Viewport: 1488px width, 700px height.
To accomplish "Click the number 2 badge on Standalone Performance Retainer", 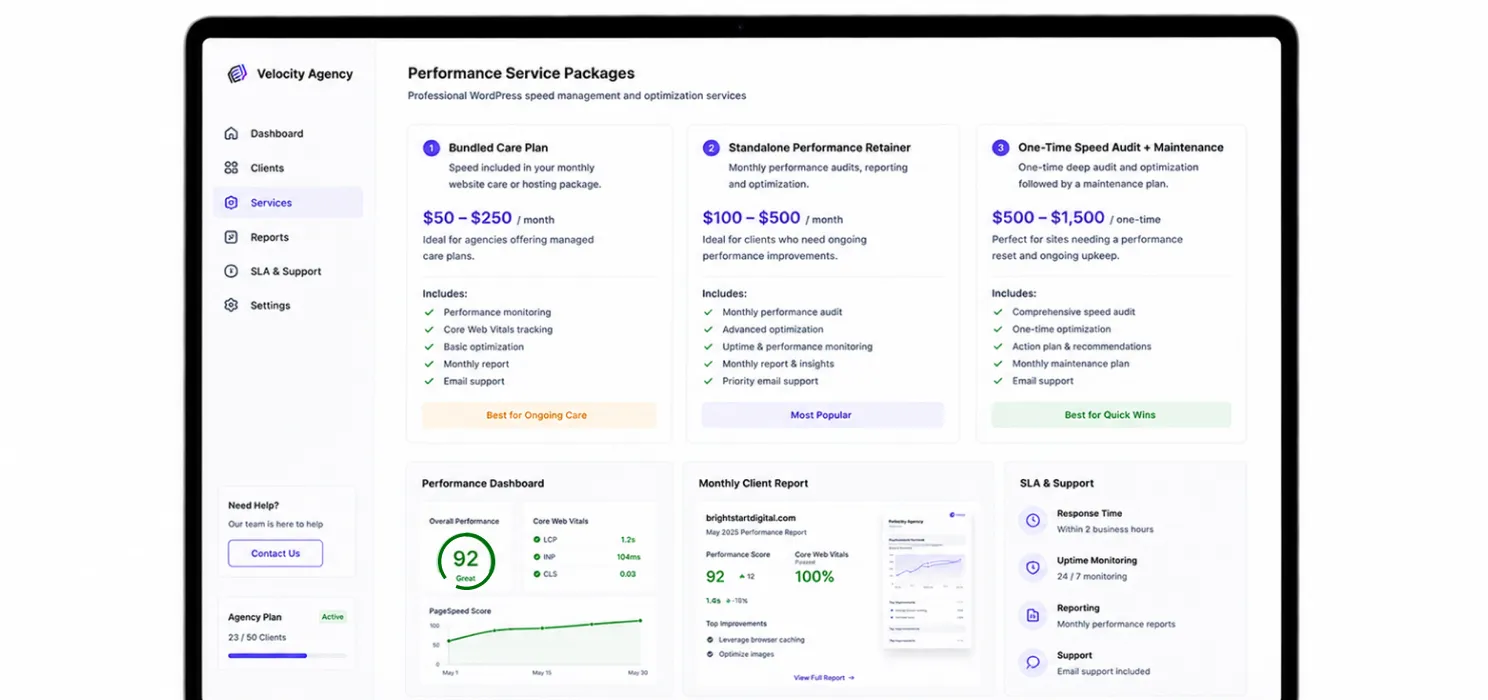I will pyautogui.click(x=711, y=148).
